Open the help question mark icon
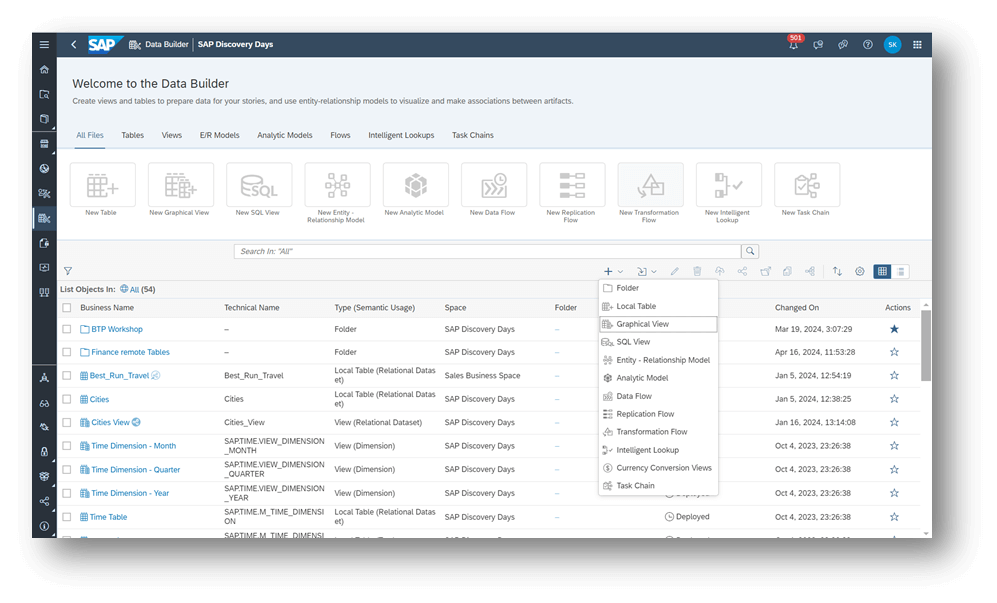997x603 pixels. [867, 45]
